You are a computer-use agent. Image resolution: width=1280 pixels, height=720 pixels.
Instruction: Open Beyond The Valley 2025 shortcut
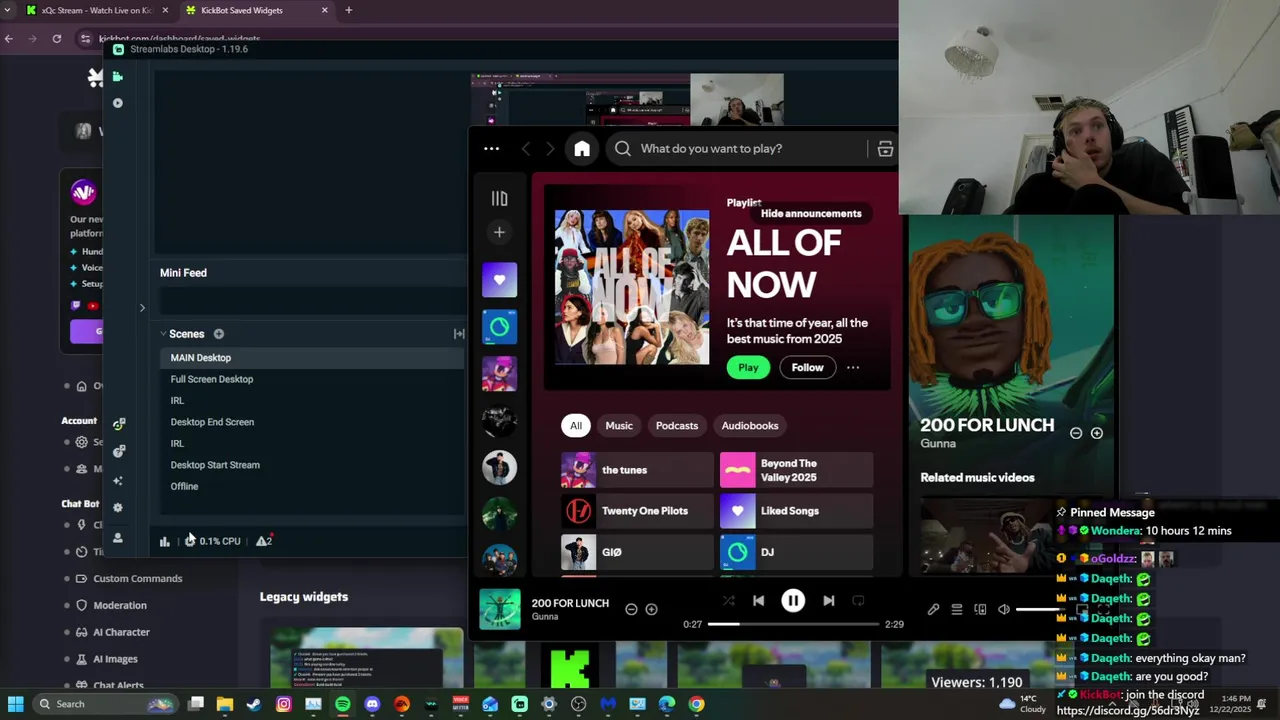tap(796, 470)
